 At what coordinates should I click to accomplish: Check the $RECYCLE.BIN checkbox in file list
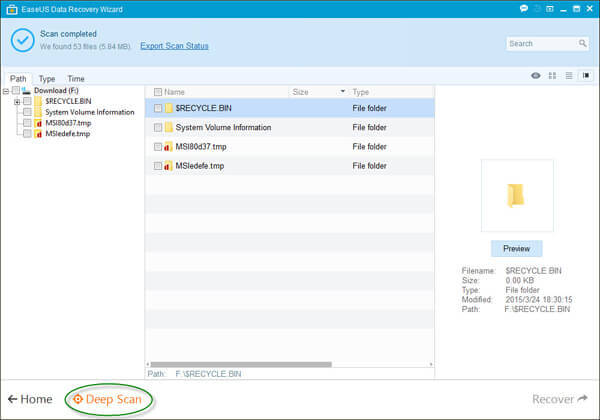pyautogui.click(x=158, y=108)
